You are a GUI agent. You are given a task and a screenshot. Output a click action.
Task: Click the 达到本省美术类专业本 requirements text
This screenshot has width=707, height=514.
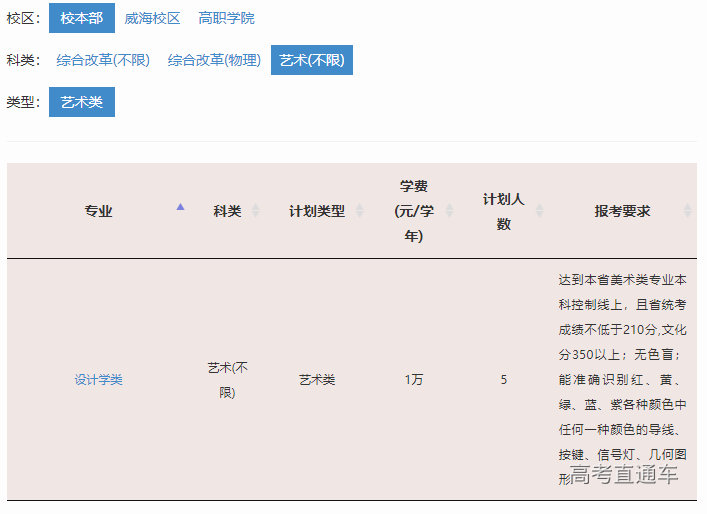tap(622, 280)
